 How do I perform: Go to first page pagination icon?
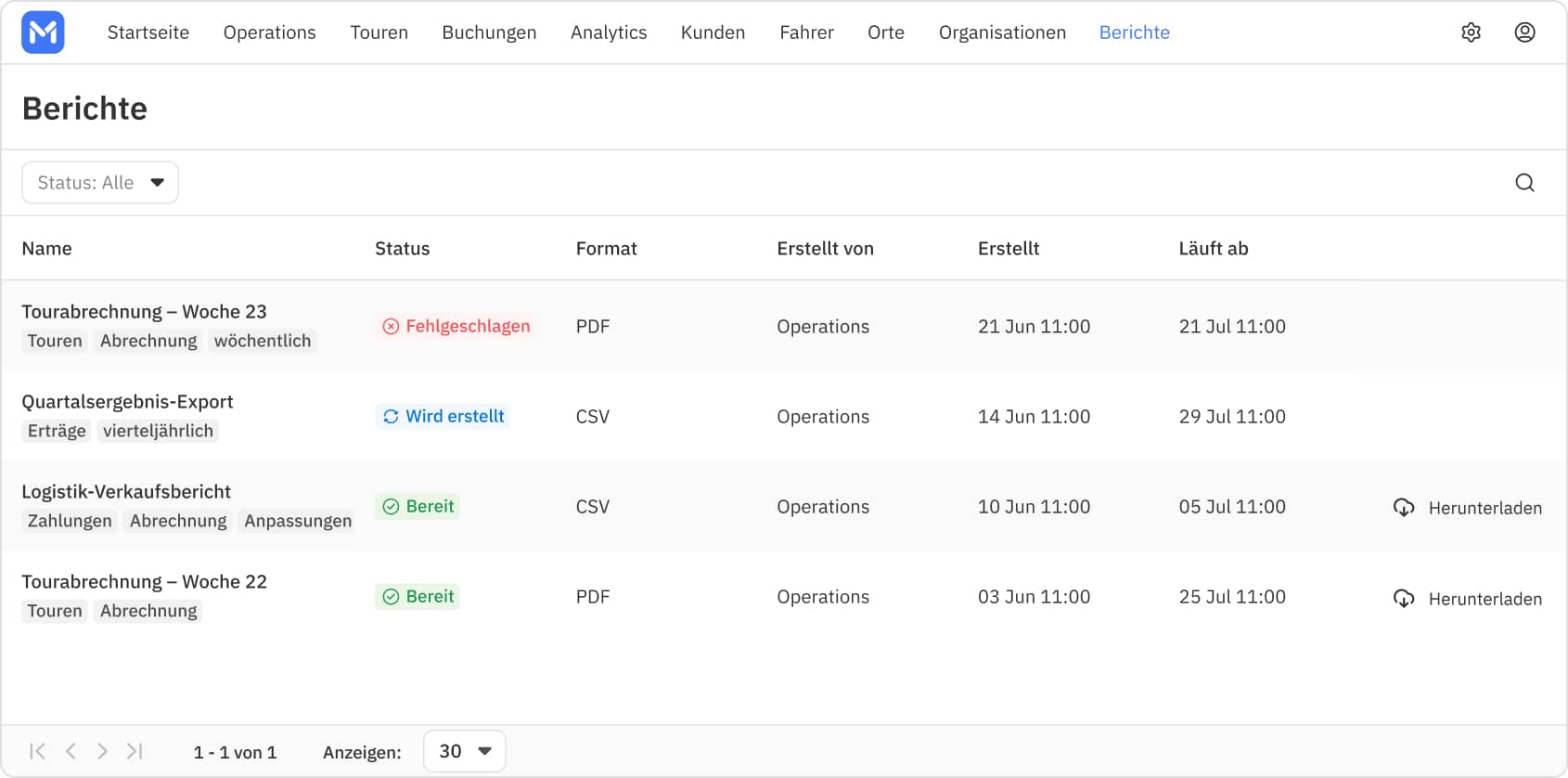point(37,751)
